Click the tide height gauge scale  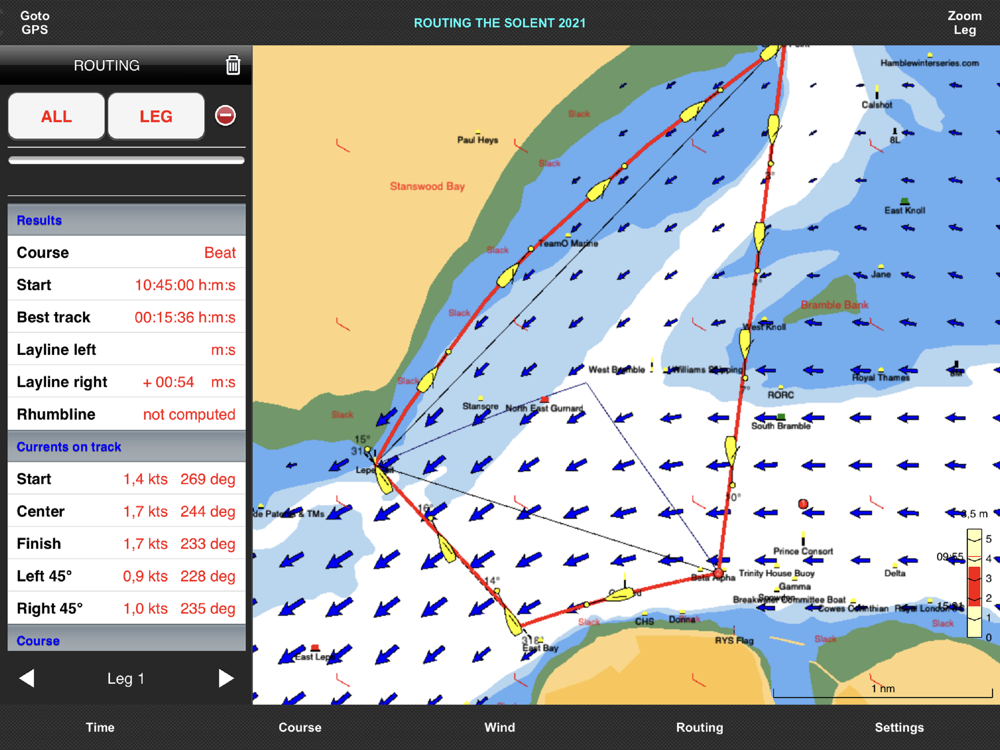click(974, 583)
